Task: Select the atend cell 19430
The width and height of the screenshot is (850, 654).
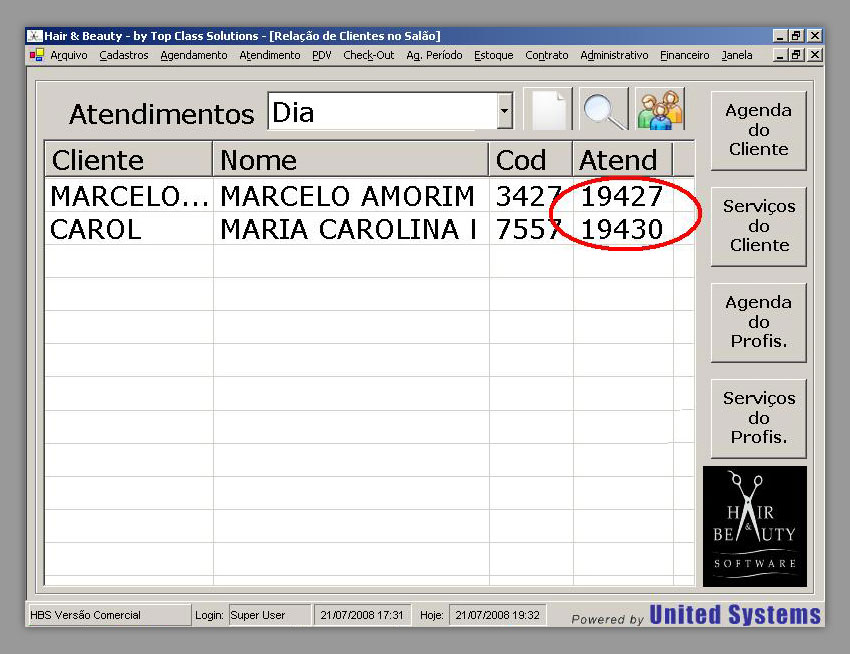Action: (x=623, y=229)
